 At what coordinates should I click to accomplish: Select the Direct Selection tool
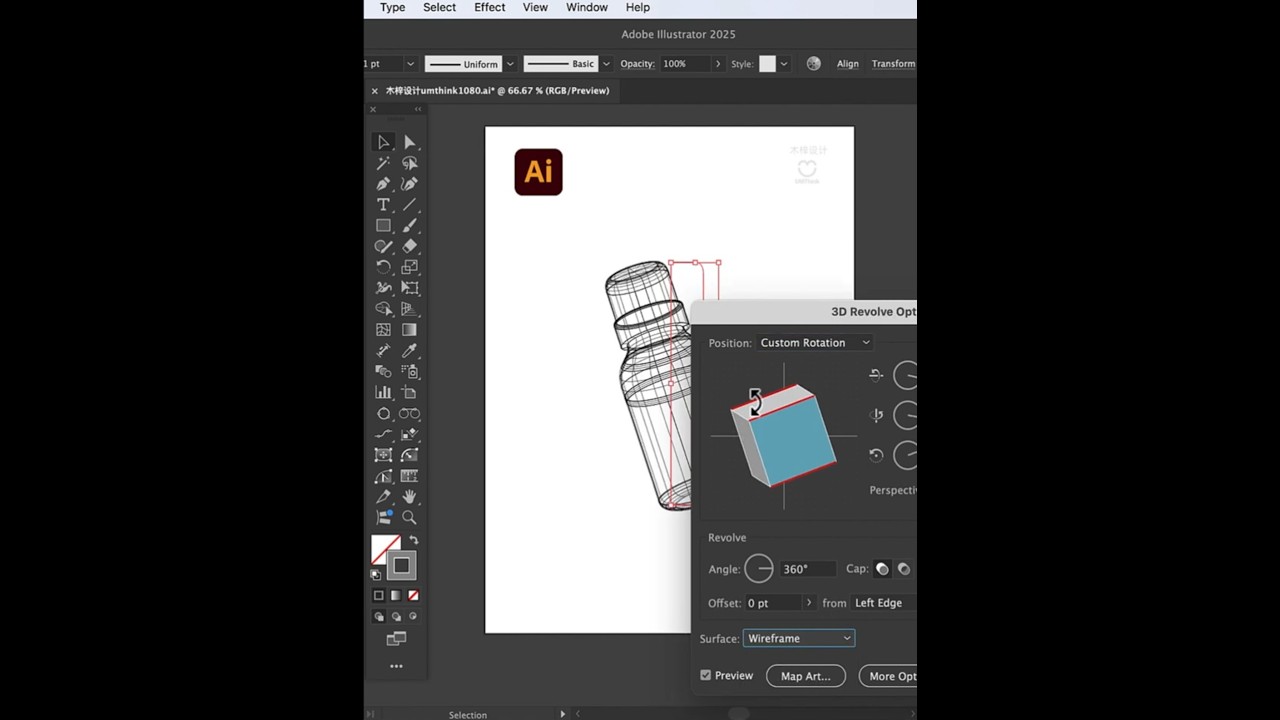coord(409,142)
